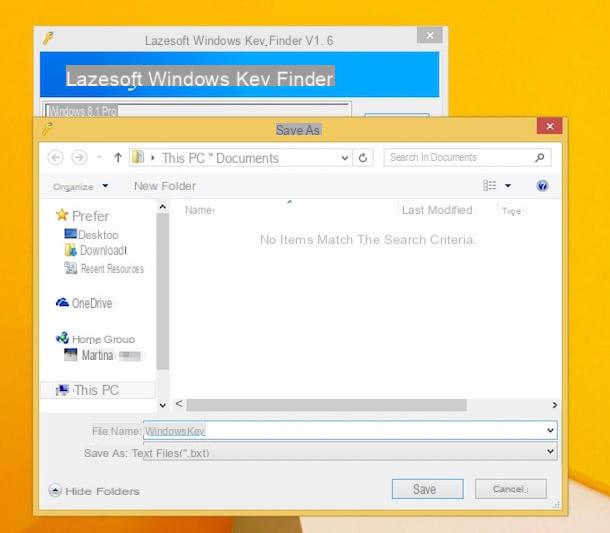Image resolution: width=610 pixels, height=533 pixels.
Task: Click the horizontal scrollbar thumb
Action: [x=326, y=405]
